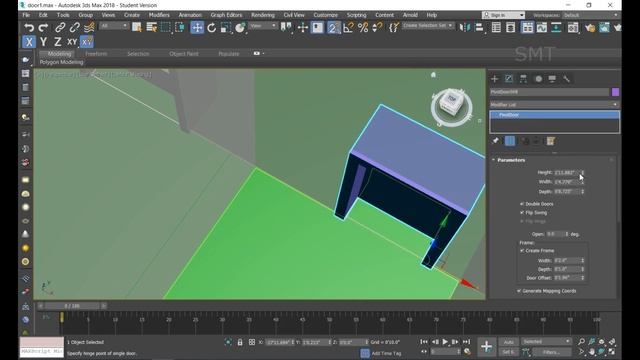Open the Sign In dropdown
This screenshot has height=360, width=640.
(x=503, y=15)
